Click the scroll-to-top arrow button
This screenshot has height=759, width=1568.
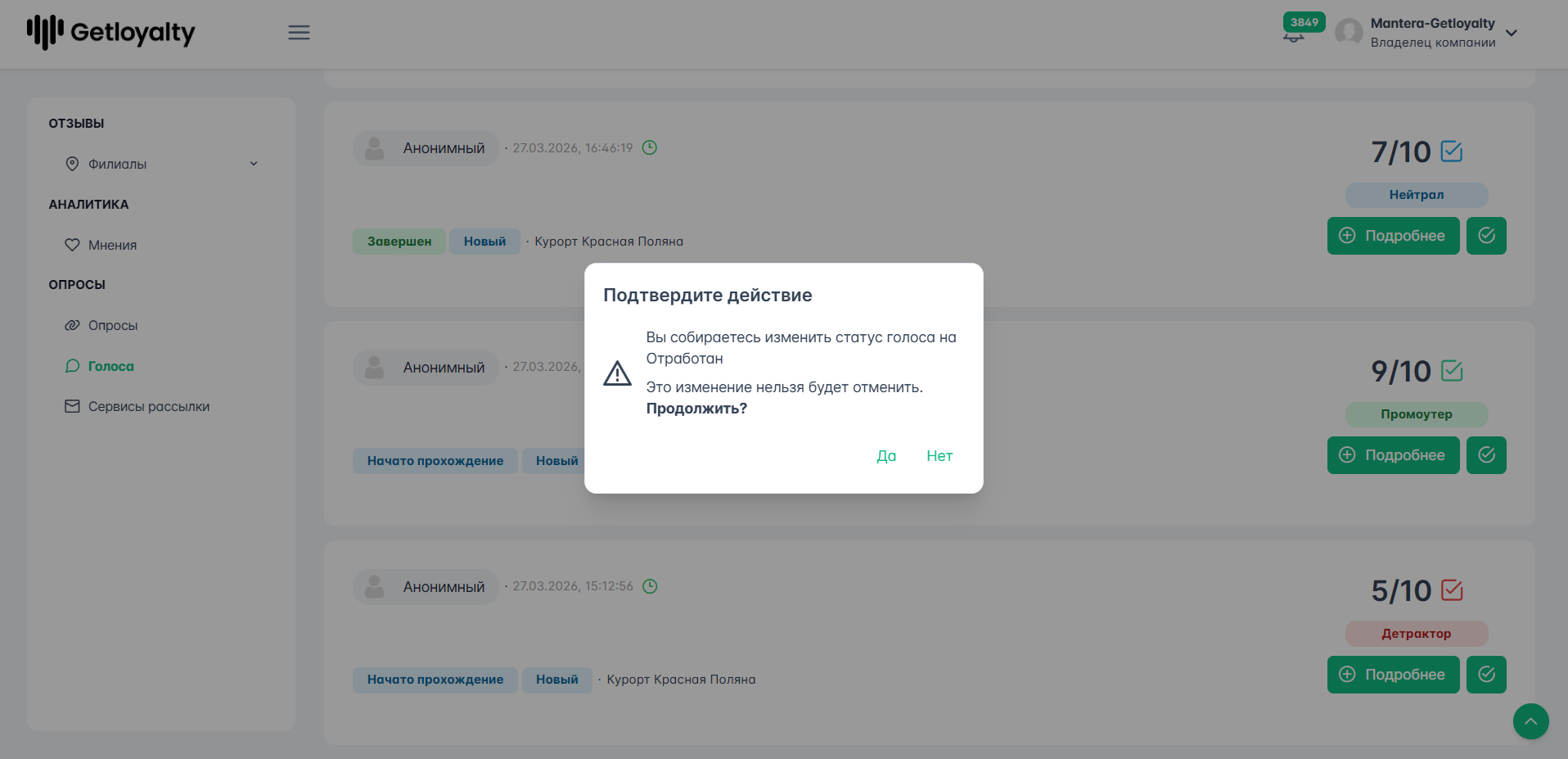(1530, 721)
